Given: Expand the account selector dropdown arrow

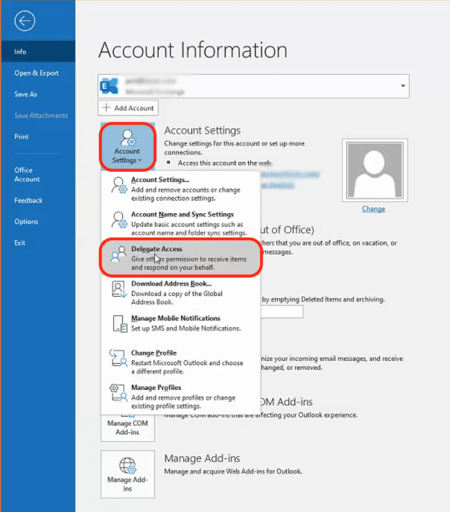Looking at the screenshot, I should [x=403, y=86].
